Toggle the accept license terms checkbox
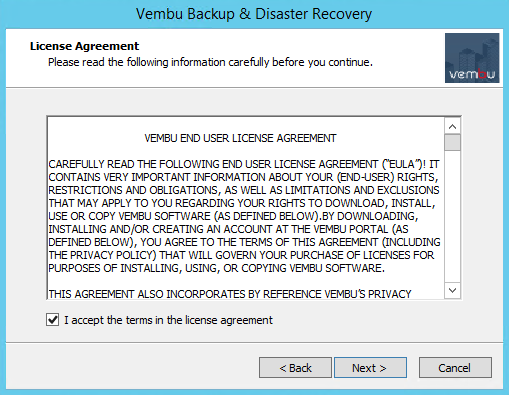This screenshot has width=509, height=395. pos(52,320)
